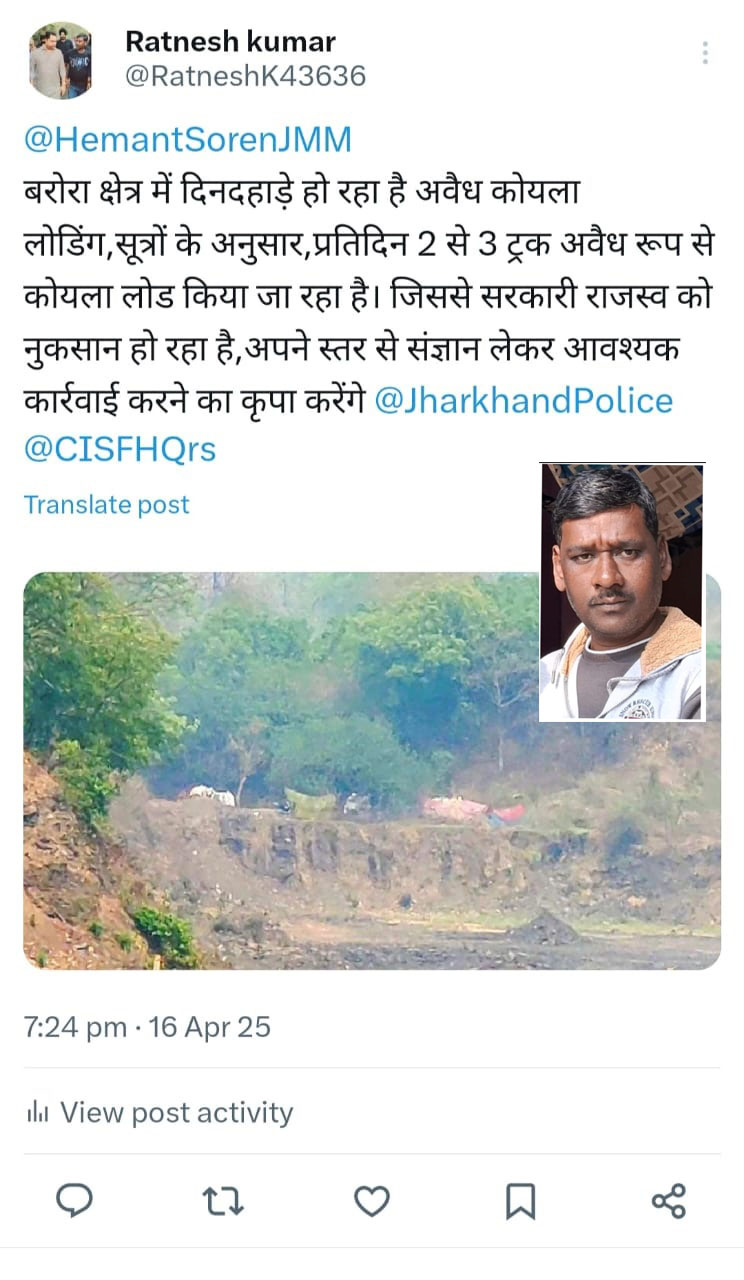Click the 7:24 pm timestamp
This screenshot has width=744, height=1280.
click(75, 1027)
